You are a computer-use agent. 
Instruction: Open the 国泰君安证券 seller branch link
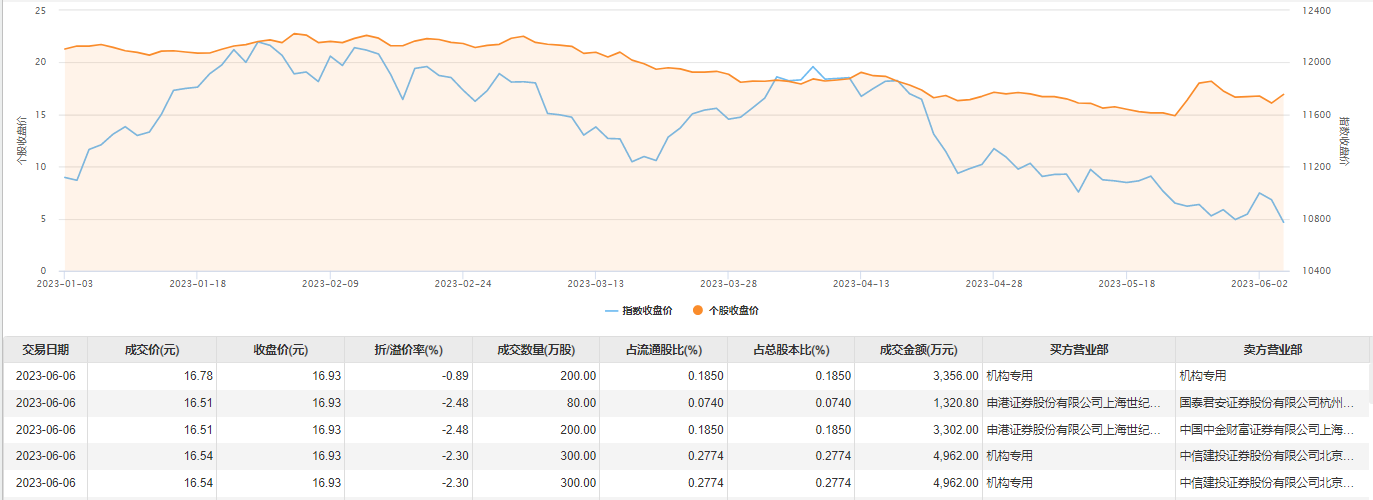tap(1267, 403)
